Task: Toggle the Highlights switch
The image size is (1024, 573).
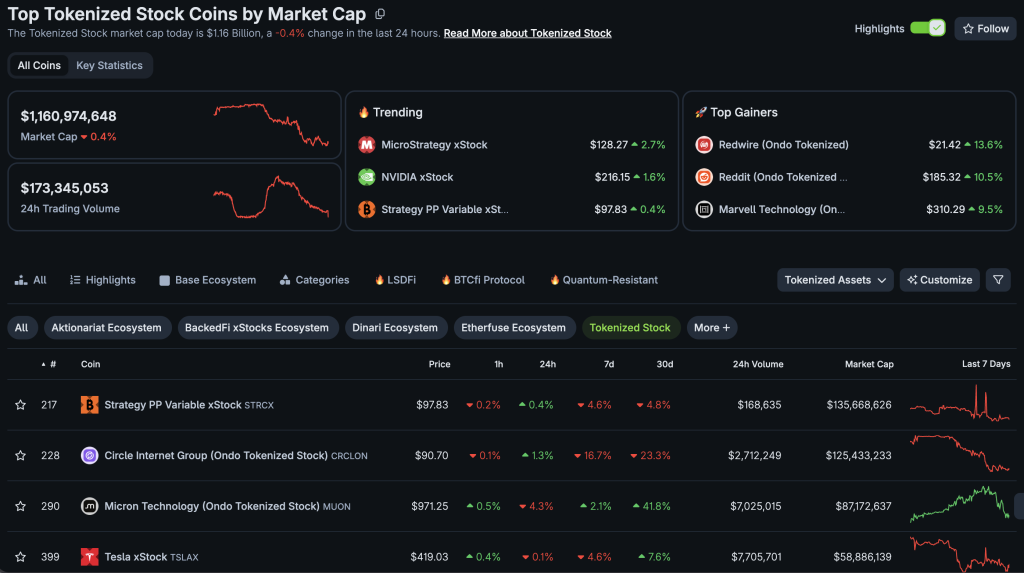Action: (927, 28)
